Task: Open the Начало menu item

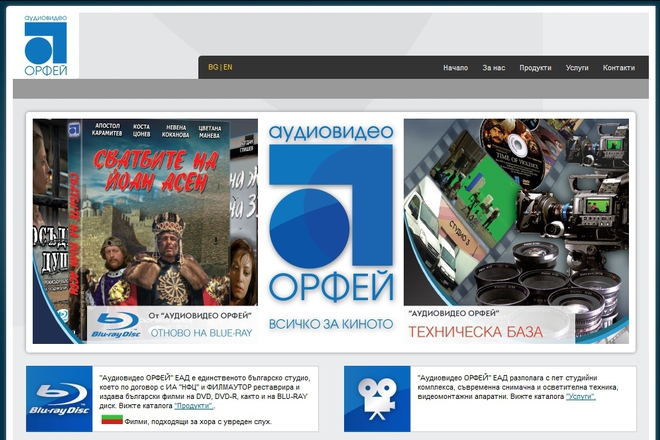Action: [455, 68]
